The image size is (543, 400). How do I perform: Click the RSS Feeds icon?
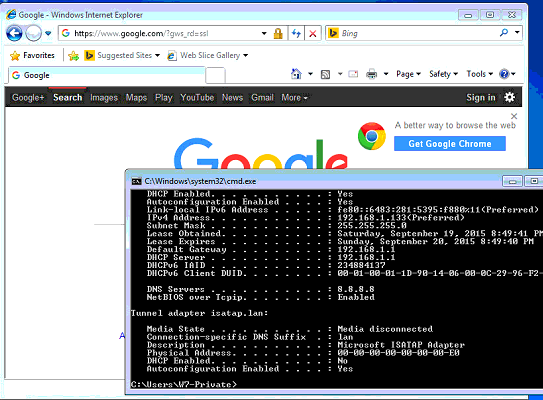point(325,74)
